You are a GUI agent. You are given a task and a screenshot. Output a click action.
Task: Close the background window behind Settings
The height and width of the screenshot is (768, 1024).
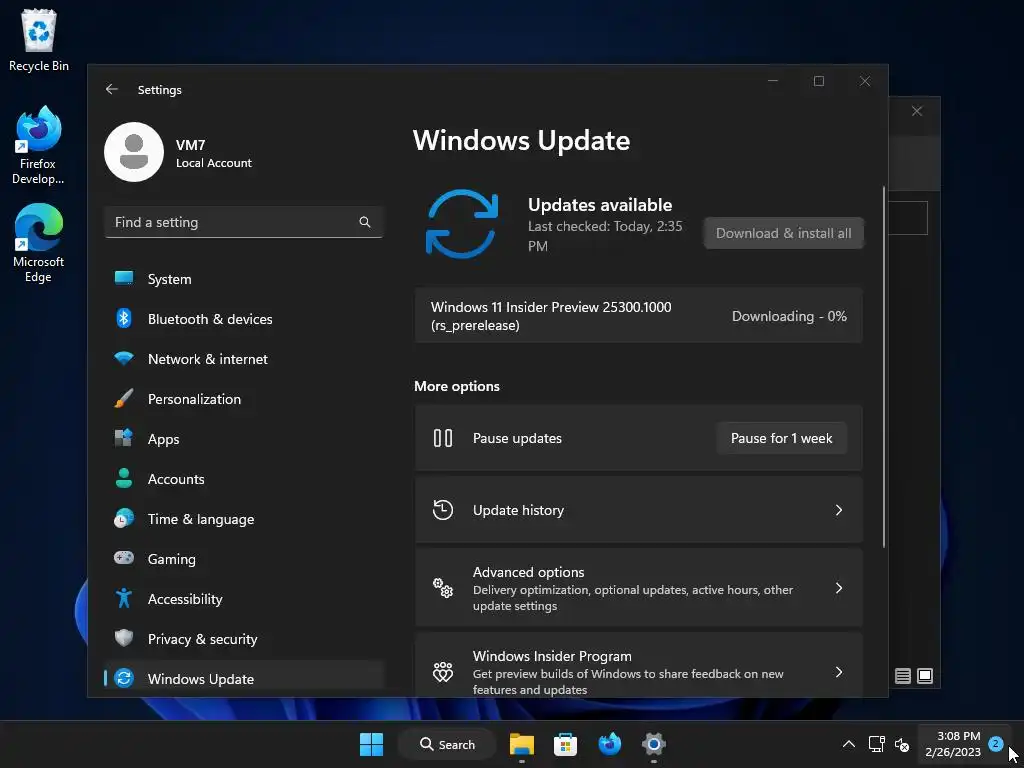pyautogui.click(x=917, y=111)
